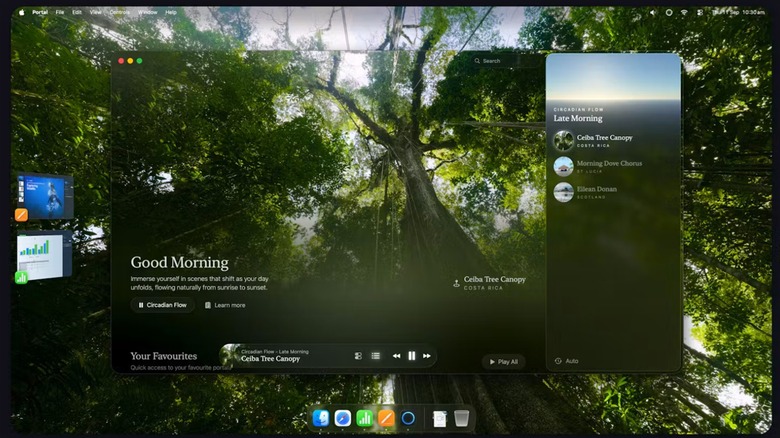Select Eilean Donan in the list
Image resolution: width=780 pixels, height=438 pixels.
click(x=613, y=192)
